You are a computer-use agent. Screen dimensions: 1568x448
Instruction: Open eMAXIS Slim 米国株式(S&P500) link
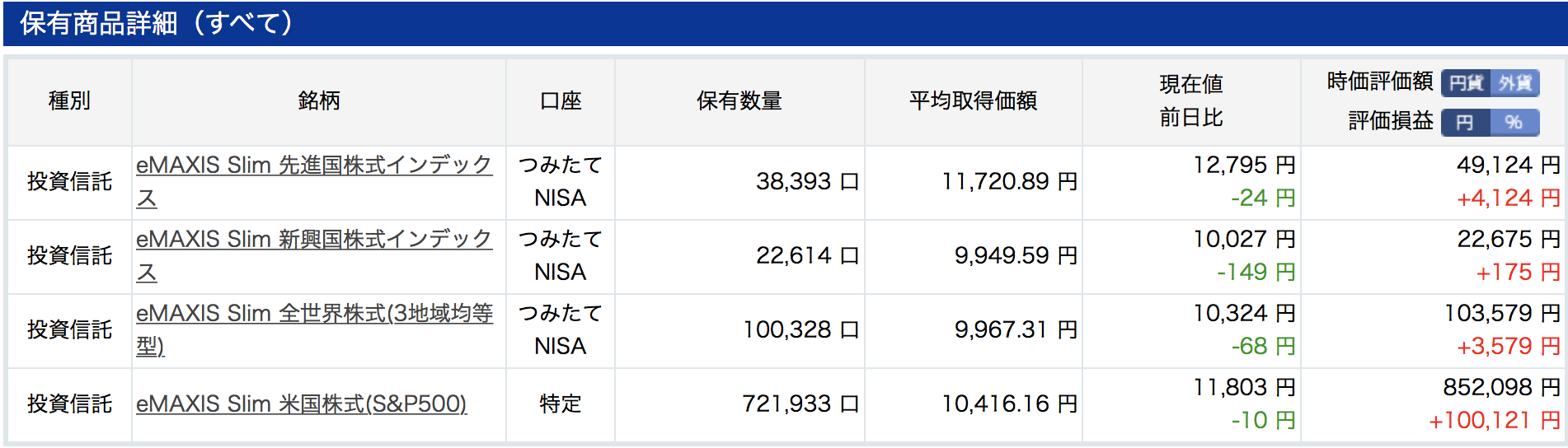(x=302, y=404)
